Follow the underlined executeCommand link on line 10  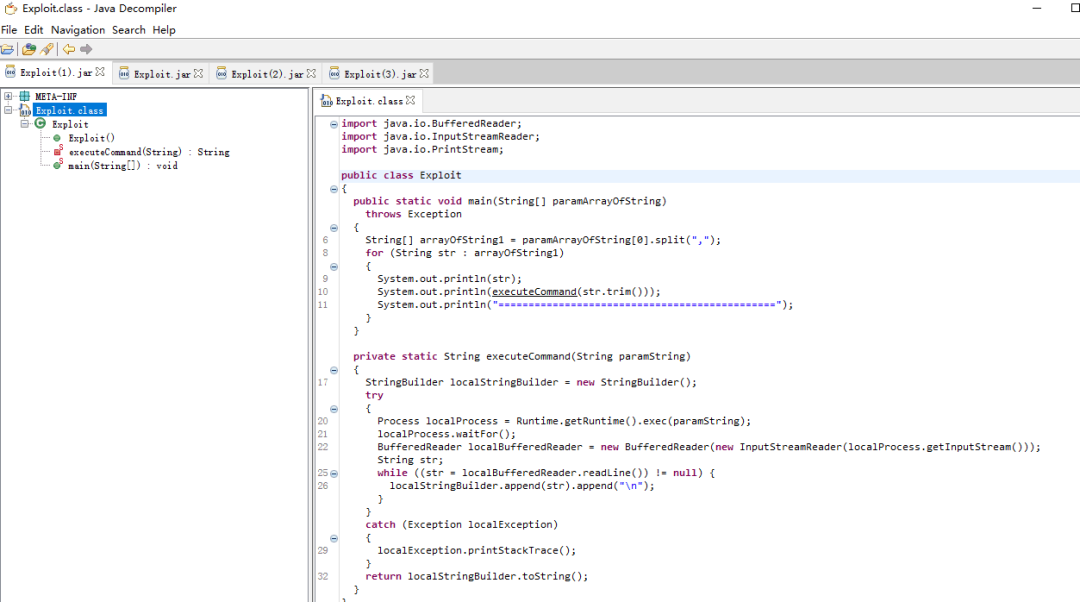pos(534,291)
